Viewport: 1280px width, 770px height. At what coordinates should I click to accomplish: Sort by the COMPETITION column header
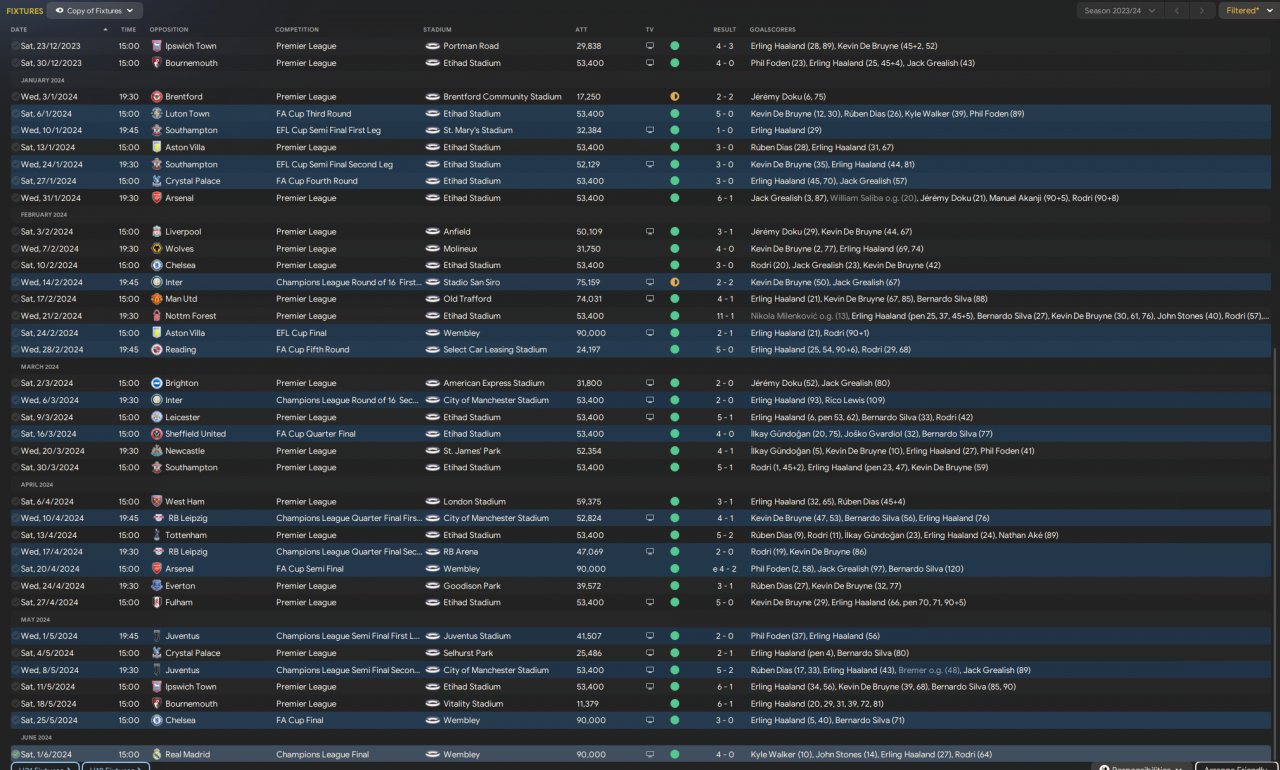click(x=297, y=29)
